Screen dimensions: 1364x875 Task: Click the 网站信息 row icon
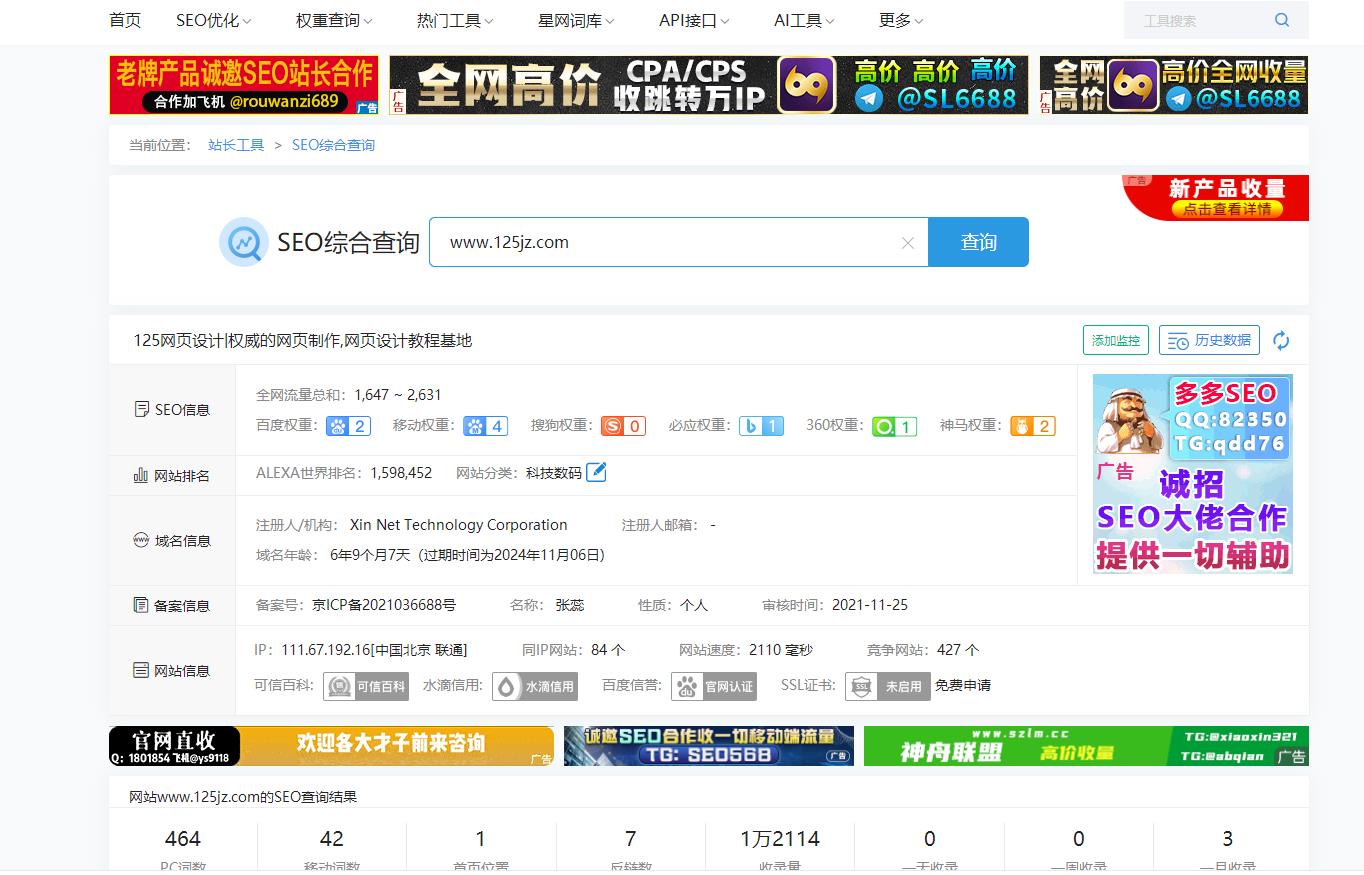[141, 670]
